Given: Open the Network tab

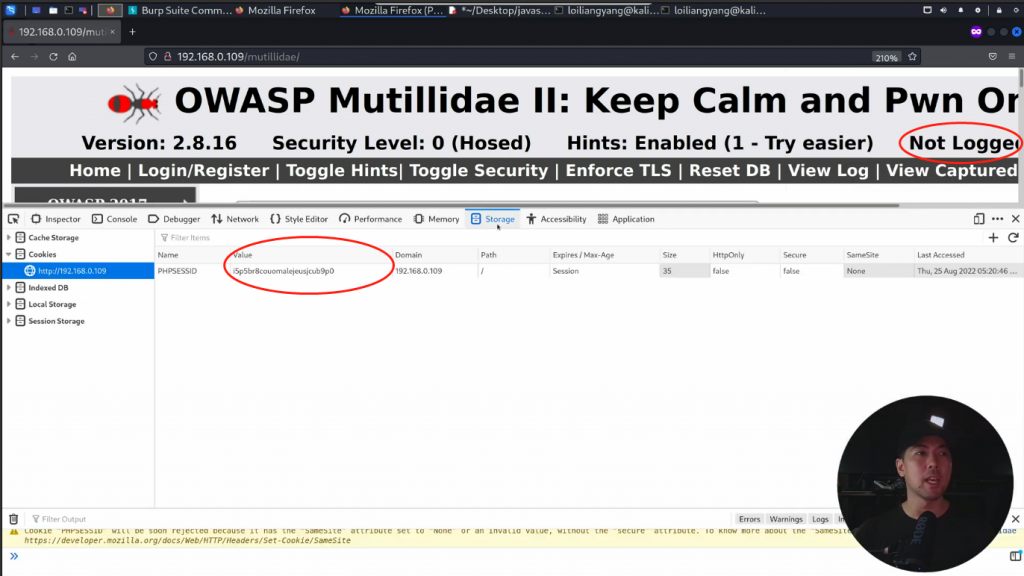Looking at the screenshot, I should (x=235, y=219).
